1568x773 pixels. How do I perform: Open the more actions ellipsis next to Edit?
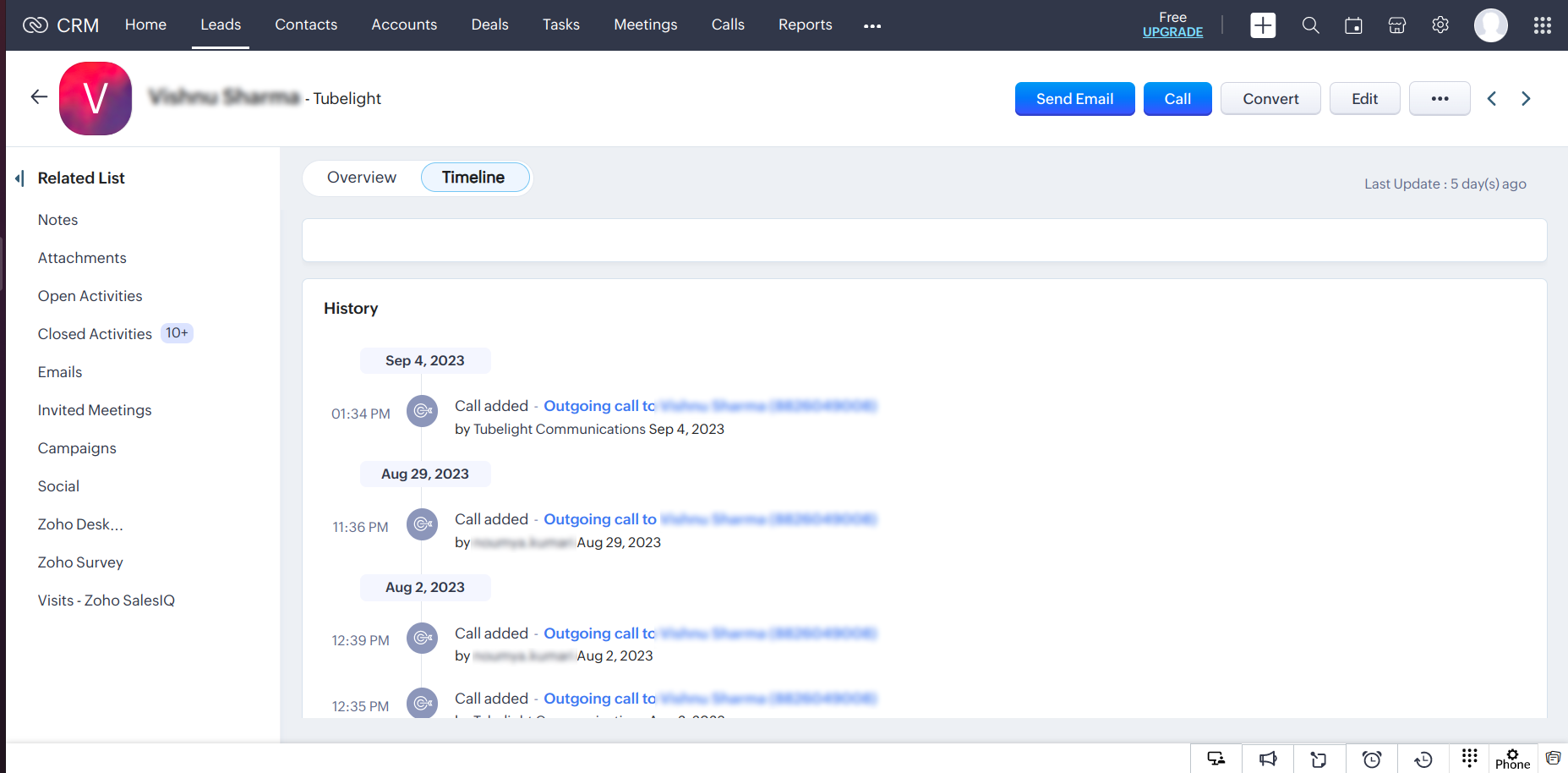1440,99
